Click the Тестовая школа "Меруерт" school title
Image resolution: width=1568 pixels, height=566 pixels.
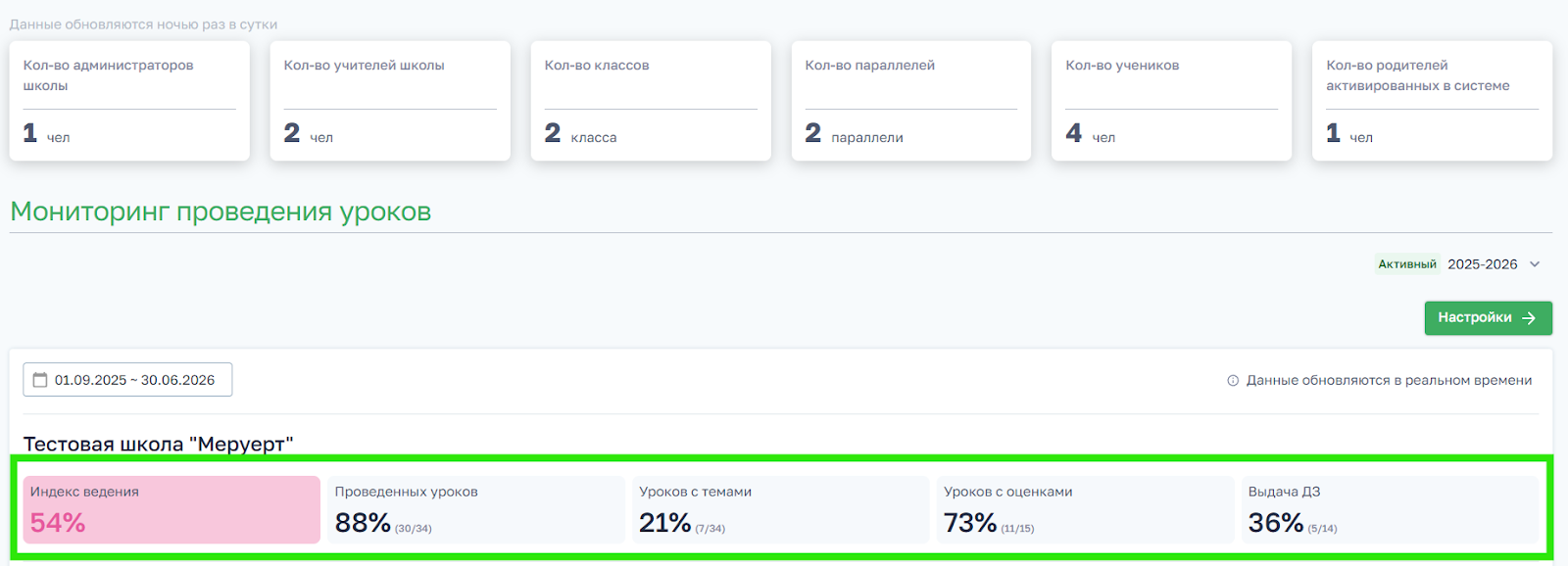(x=158, y=444)
